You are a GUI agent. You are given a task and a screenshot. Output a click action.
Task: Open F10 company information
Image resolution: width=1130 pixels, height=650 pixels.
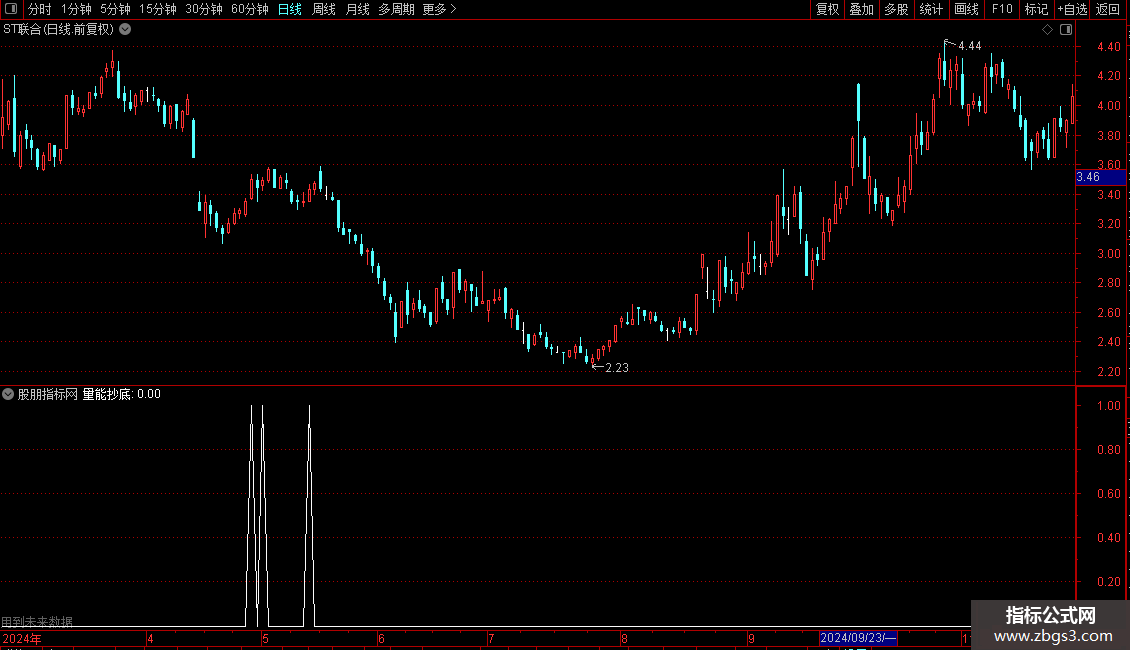[x=1002, y=9]
